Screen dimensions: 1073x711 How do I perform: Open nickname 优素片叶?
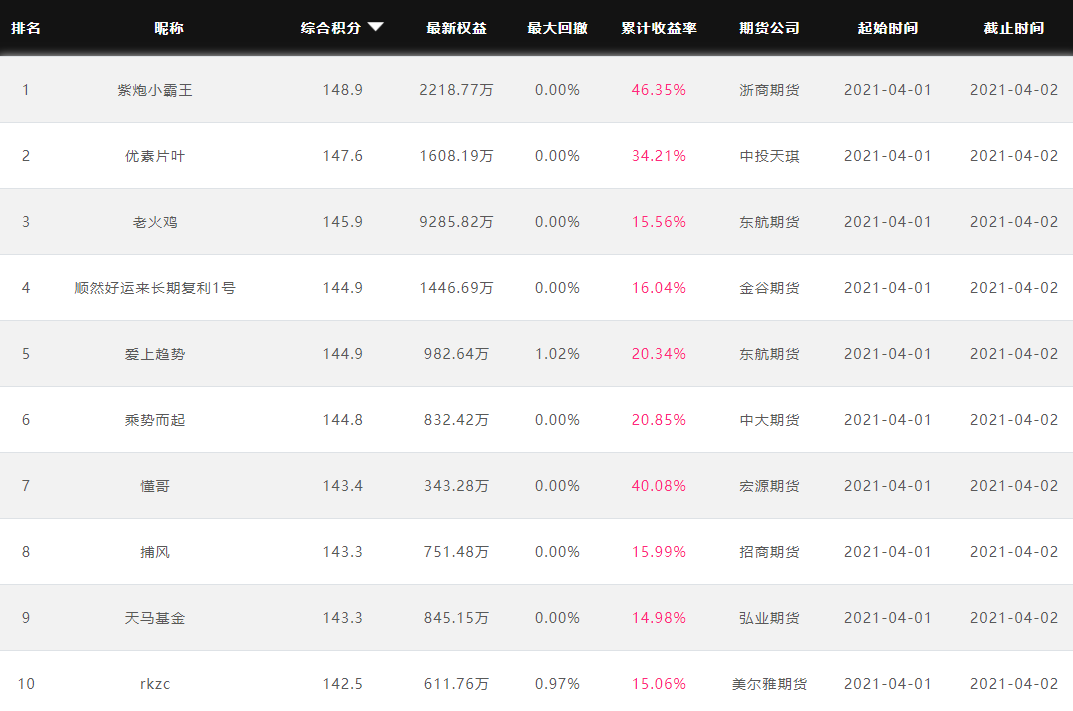tap(155, 156)
